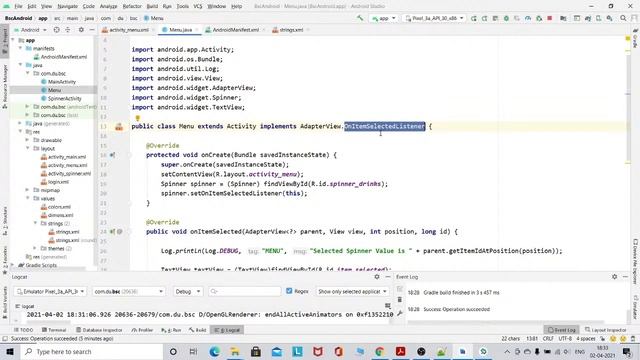This screenshot has width=640, height=360.
Task: Click the yellow lightbulb intention icon
Action: pyautogui.click(x=138, y=118)
